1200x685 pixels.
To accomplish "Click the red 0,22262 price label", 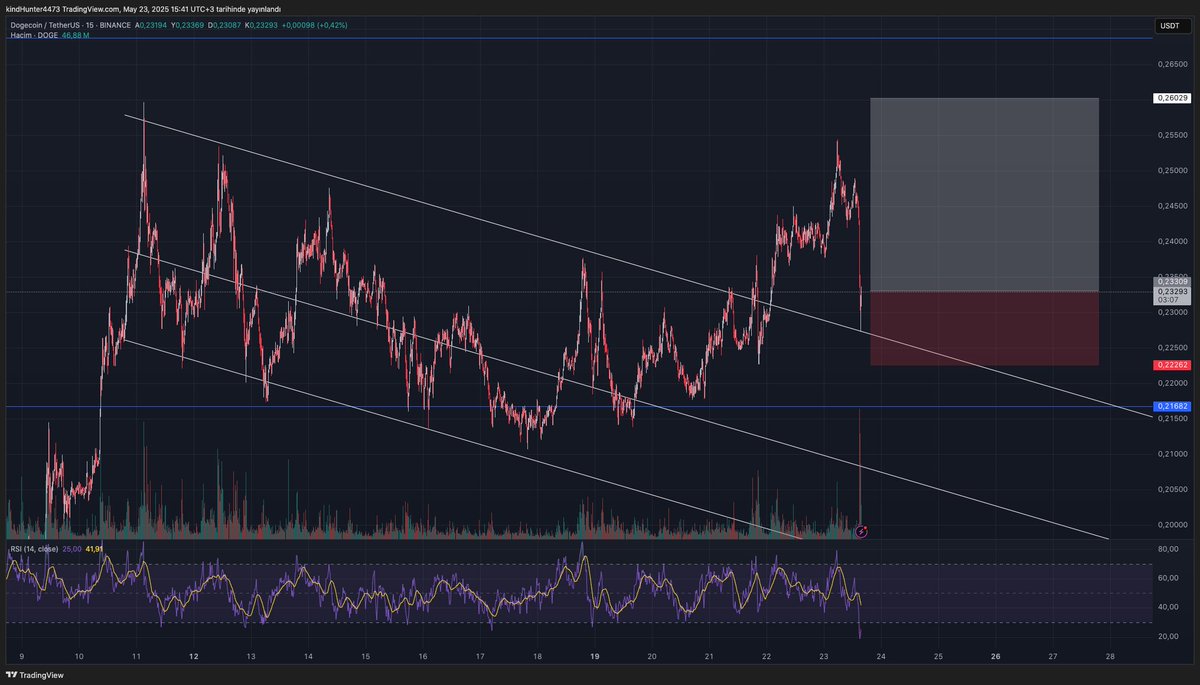I will (1170, 365).
